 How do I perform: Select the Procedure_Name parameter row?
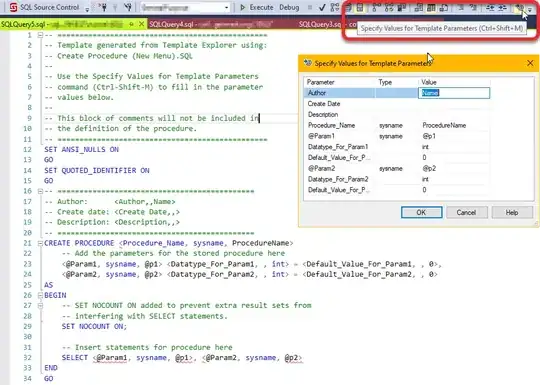(x=397, y=125)
